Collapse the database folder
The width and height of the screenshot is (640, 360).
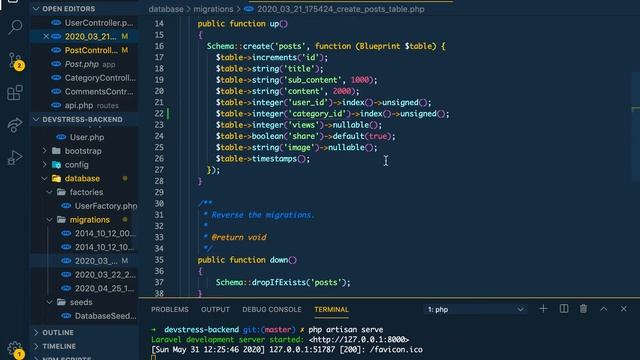click(84, 178)
